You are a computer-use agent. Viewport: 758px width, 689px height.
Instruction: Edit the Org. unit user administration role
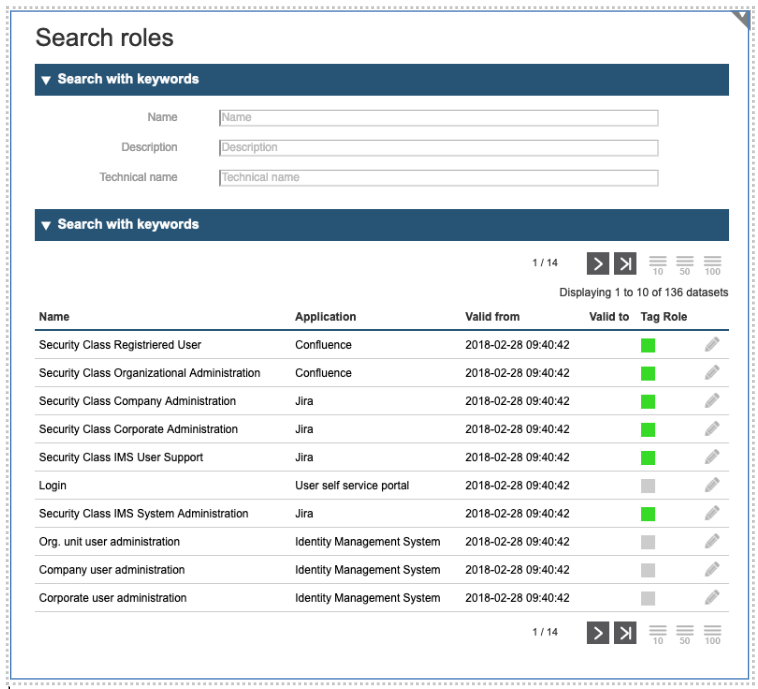(x=712, y=541)
